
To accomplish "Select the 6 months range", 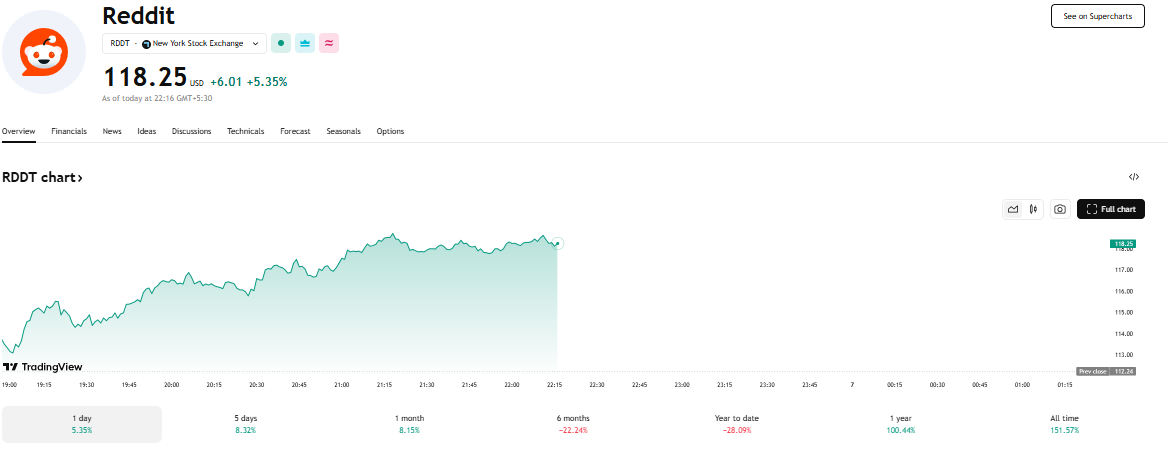I will 573,424.
